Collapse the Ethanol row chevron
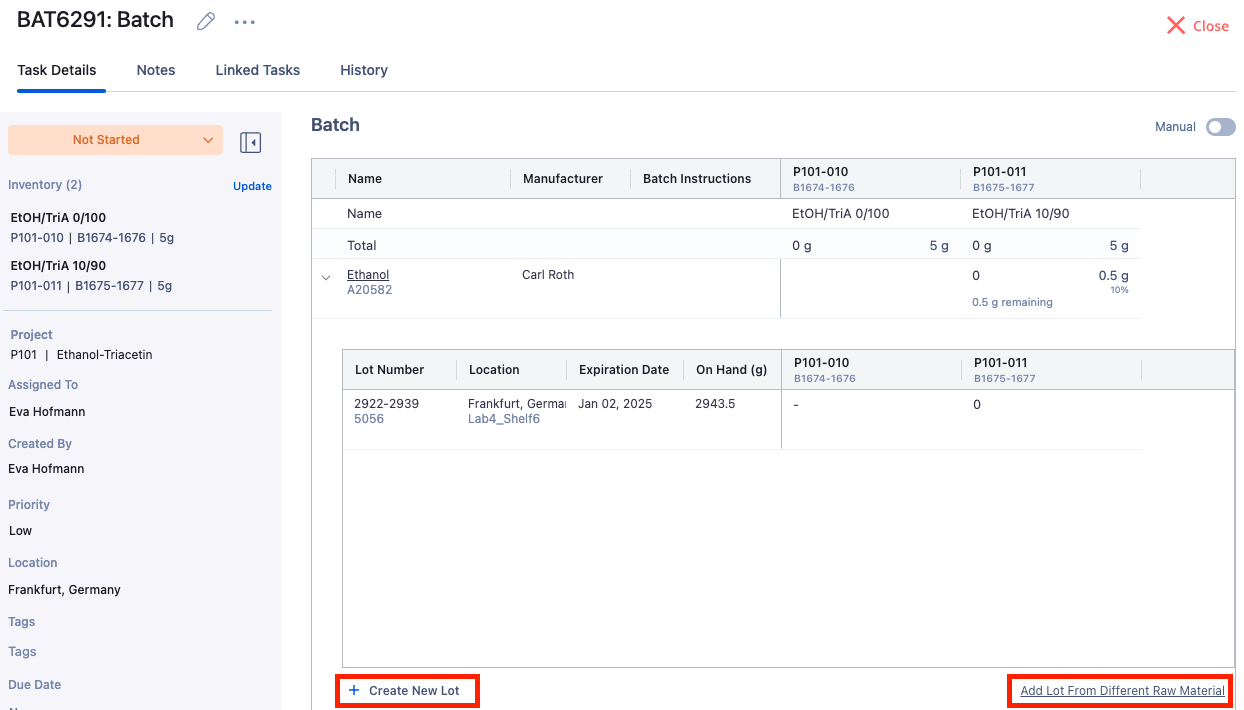This screenshot has width=1244, height=710. (326, 278)
